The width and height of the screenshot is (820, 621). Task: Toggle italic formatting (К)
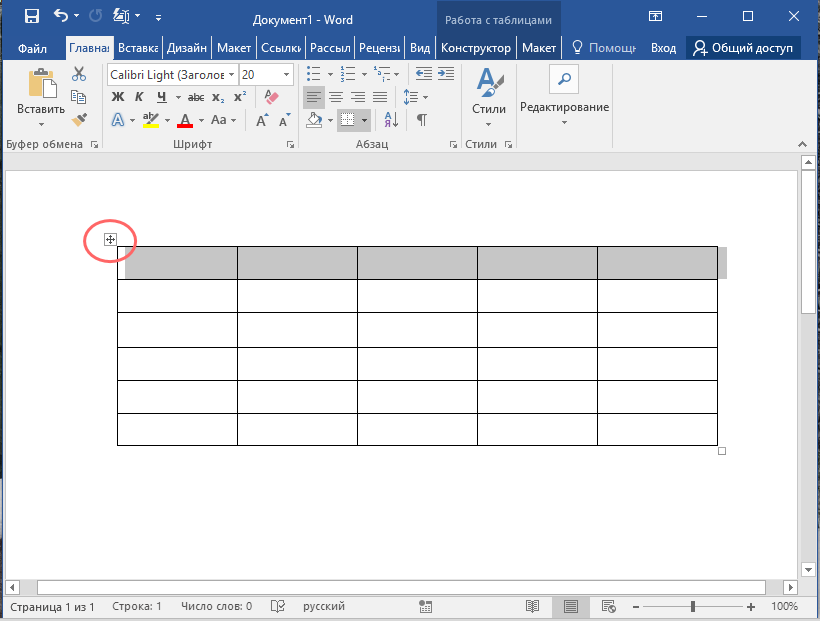click(x=139, y=97)
